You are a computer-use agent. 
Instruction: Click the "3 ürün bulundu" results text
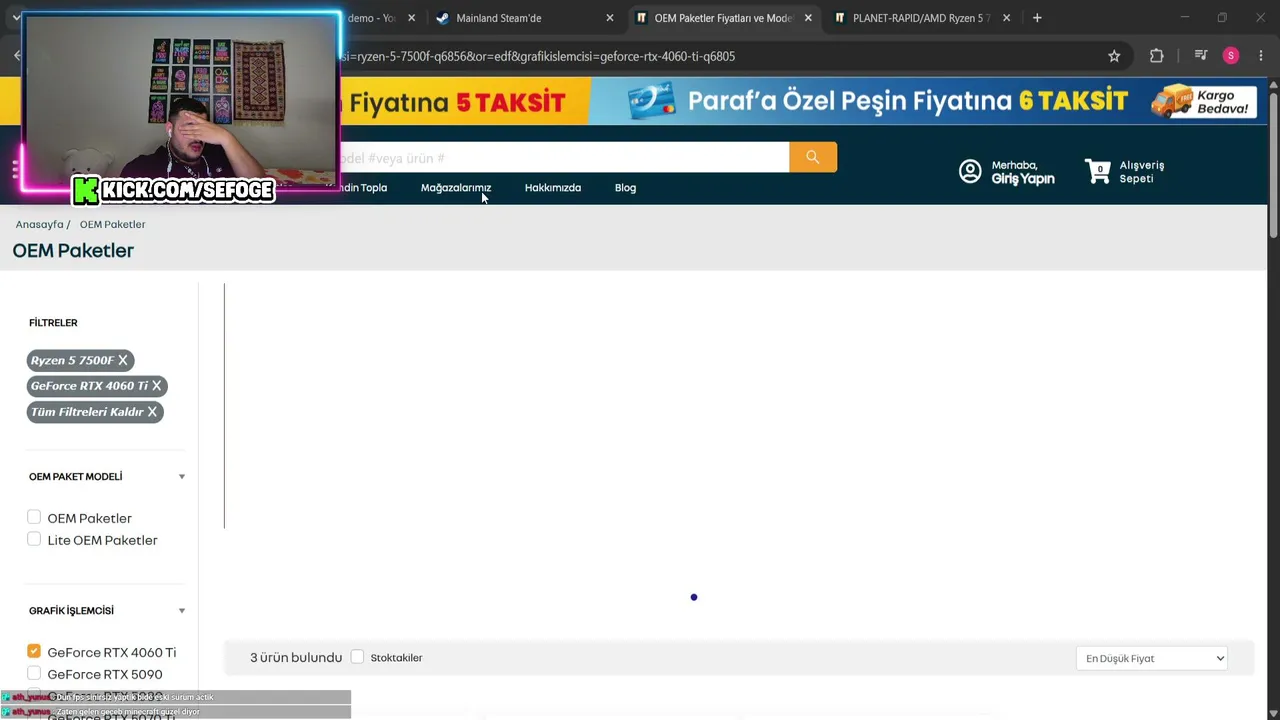[x=296, y=657]
